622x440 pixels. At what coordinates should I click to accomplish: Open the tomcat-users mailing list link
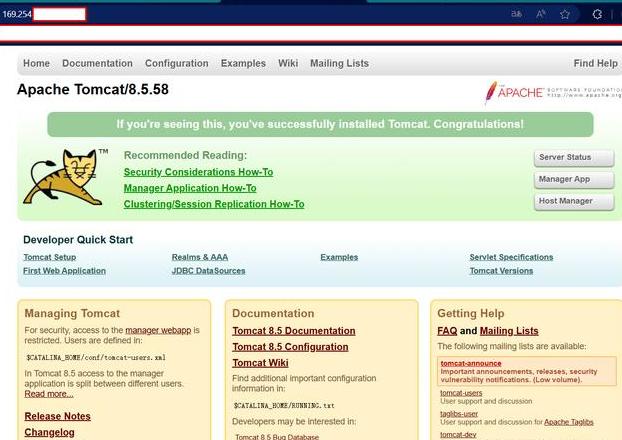[x=461, y=393]
